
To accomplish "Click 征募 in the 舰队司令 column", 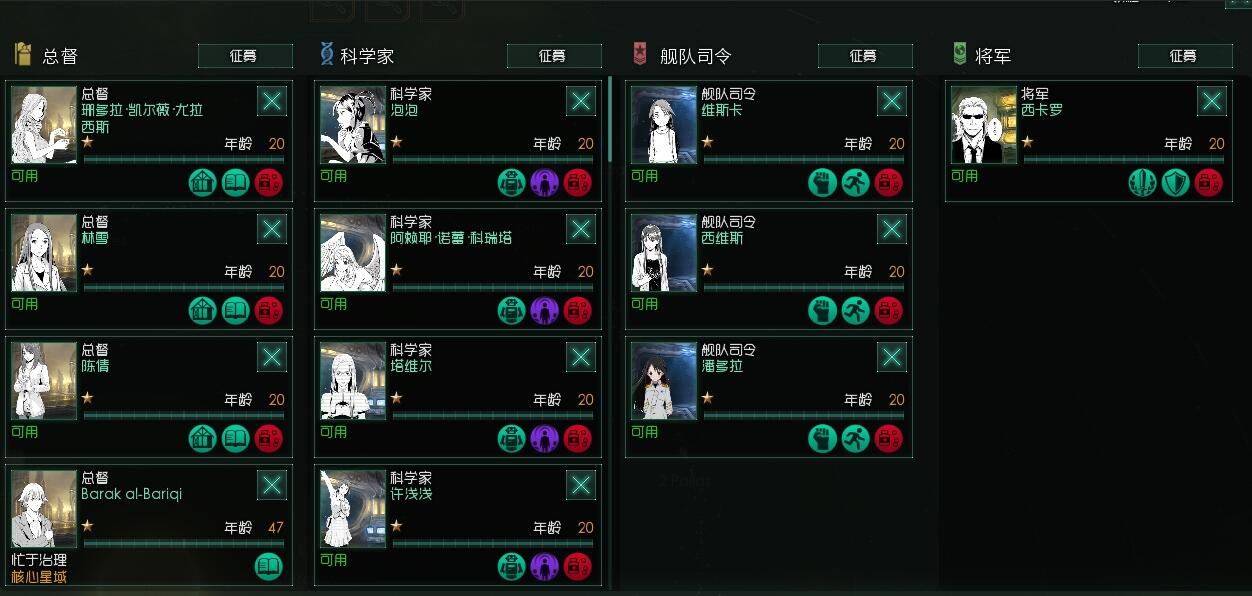I will (x=865, y=56).
